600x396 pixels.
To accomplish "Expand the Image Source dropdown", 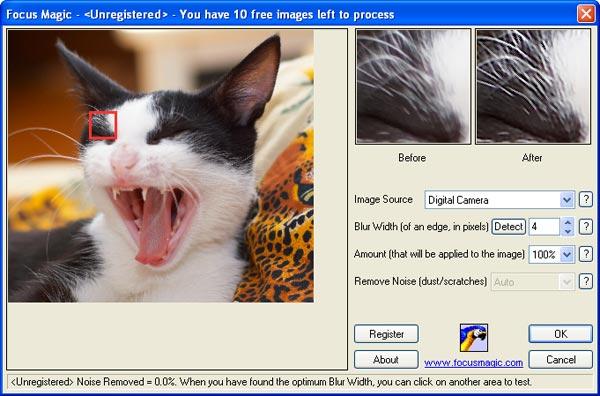I will pyautogui.click(x=567, y=200).
